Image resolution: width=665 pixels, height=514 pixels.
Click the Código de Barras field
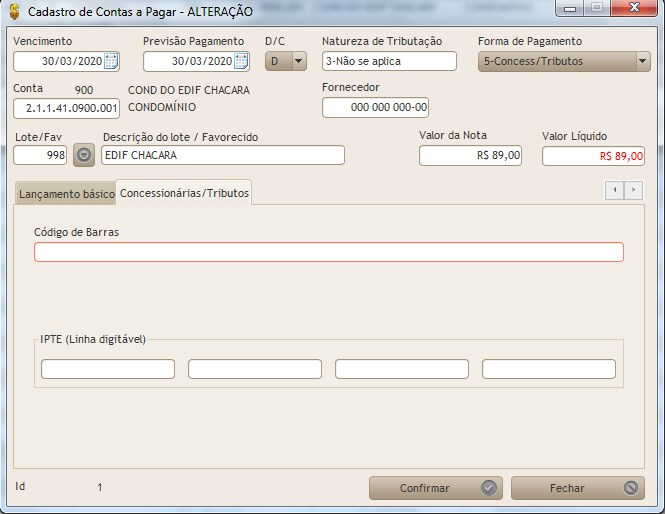(328, 252)
